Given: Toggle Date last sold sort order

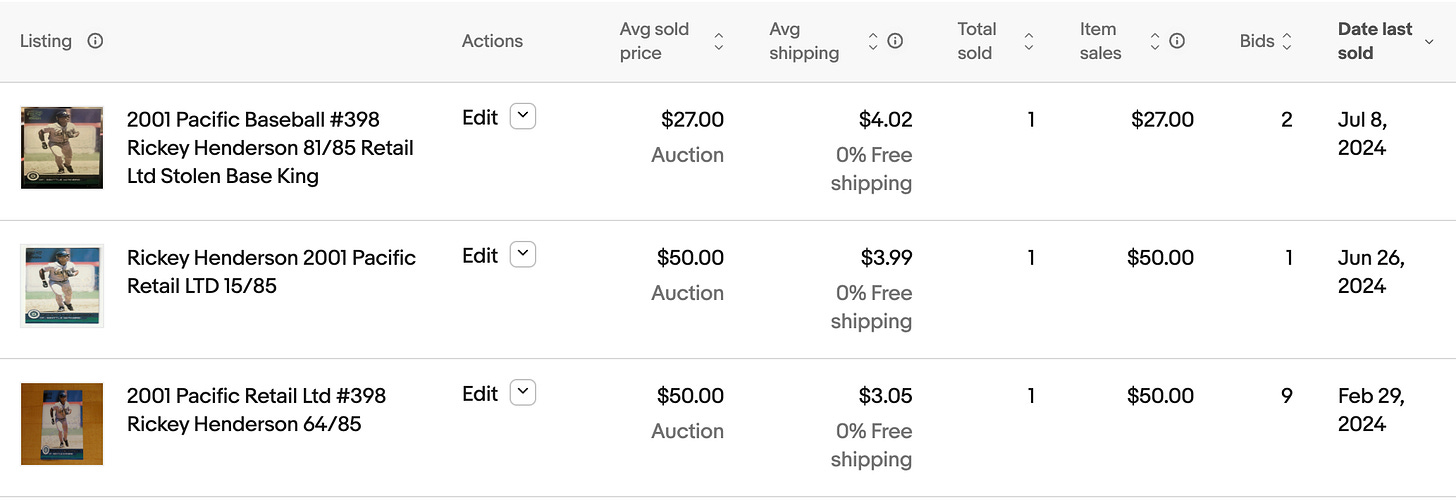Looking at the screenshot, I should 1429,41.
